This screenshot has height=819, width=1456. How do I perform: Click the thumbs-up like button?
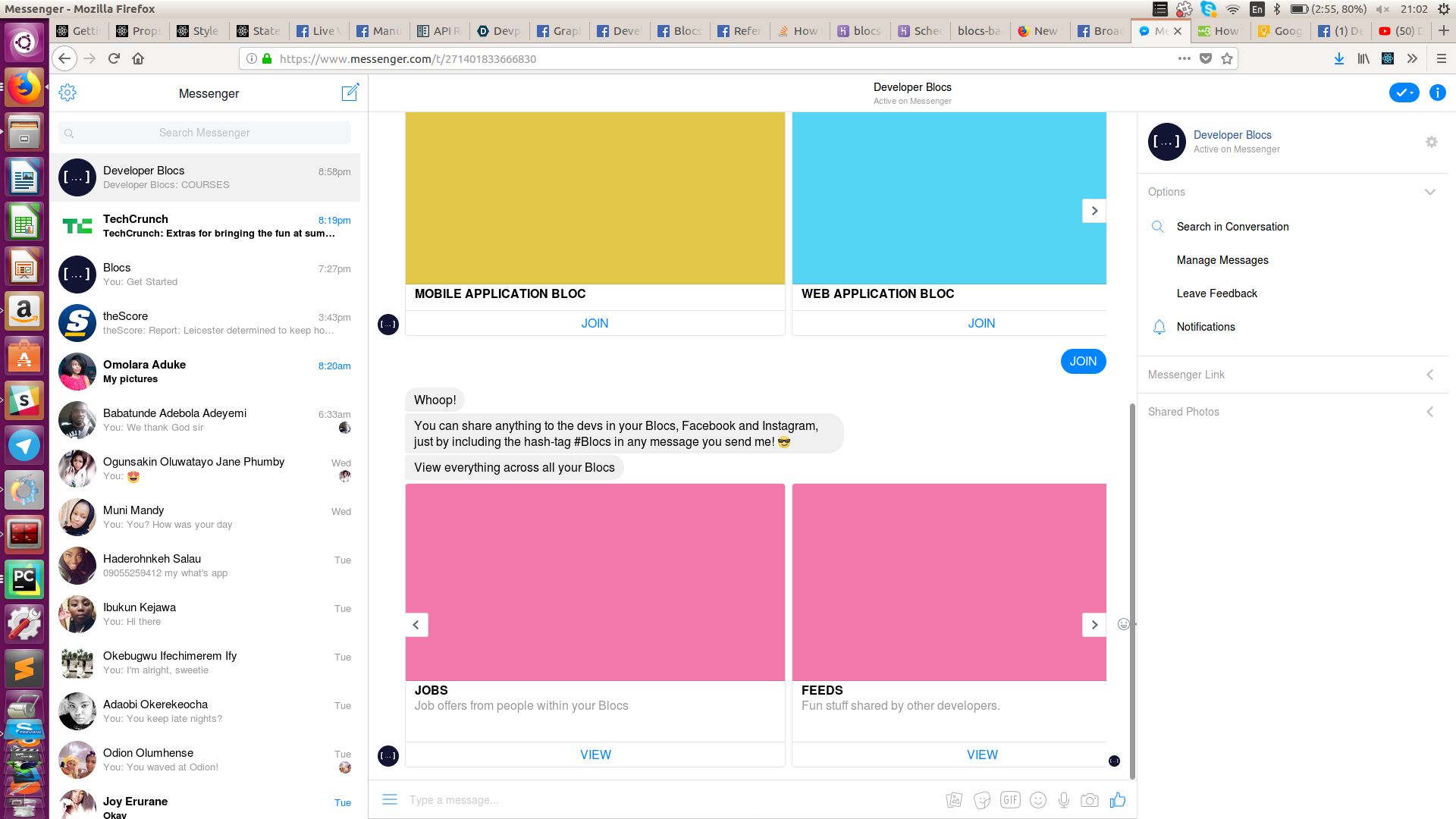pyautogui.click(x=1117, y=800)
